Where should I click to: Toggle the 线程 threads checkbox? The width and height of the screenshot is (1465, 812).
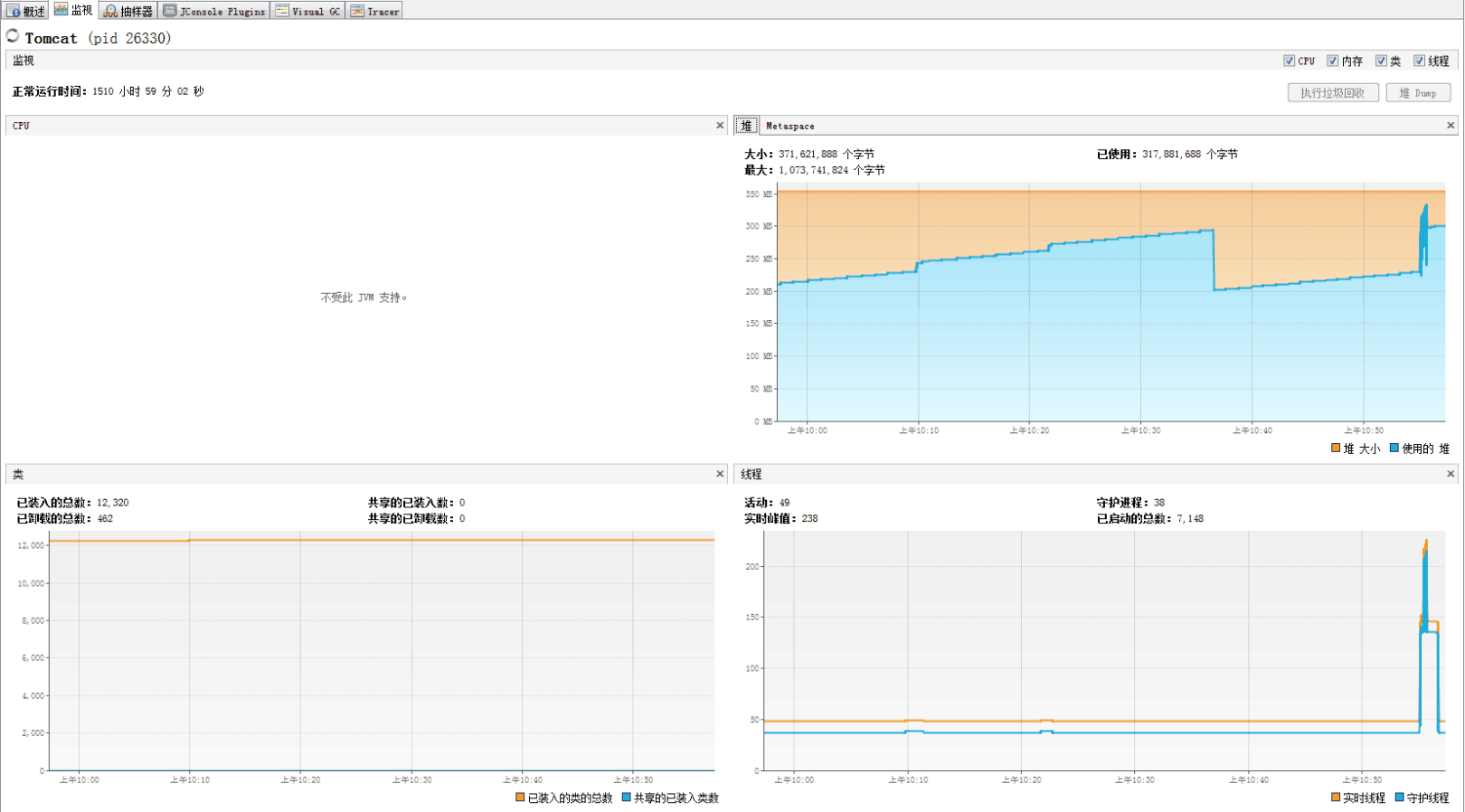(x=1419, y=61)
